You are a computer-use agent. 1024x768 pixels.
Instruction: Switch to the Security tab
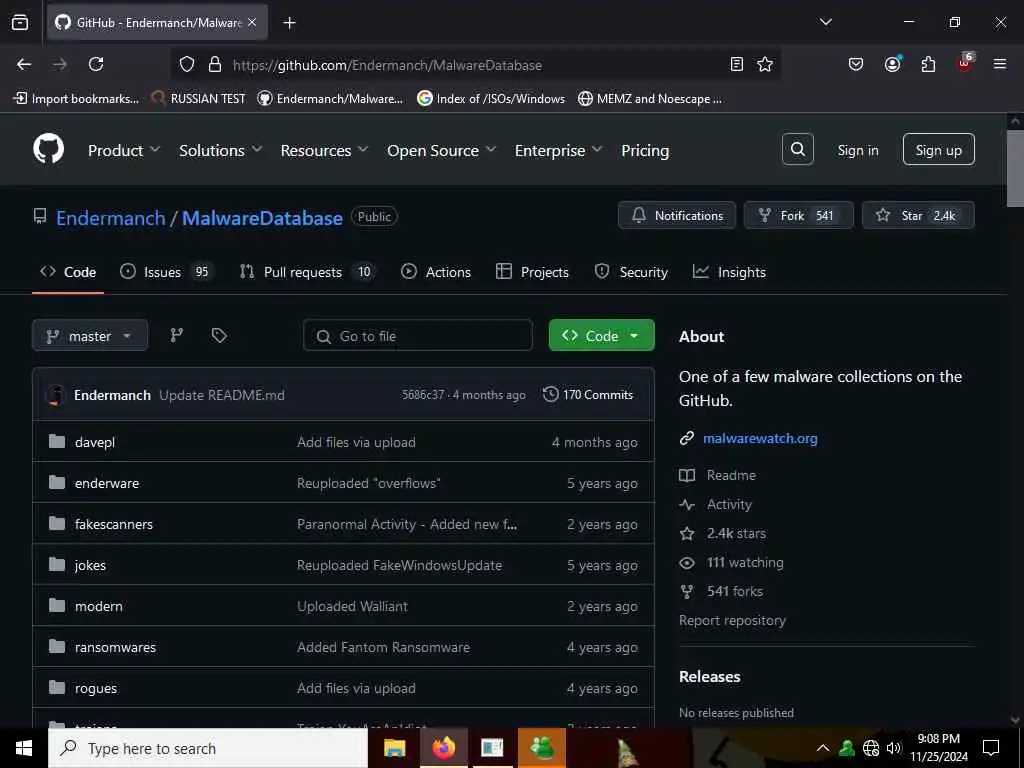click(x=631, y=272)
